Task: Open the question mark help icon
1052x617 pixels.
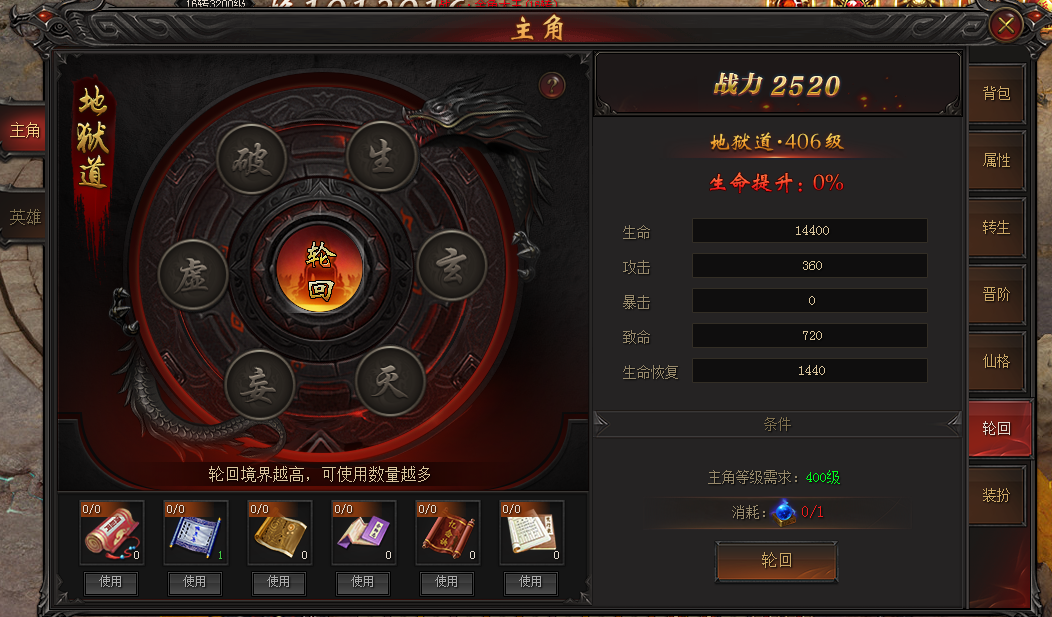Action: tap(552, 86)
